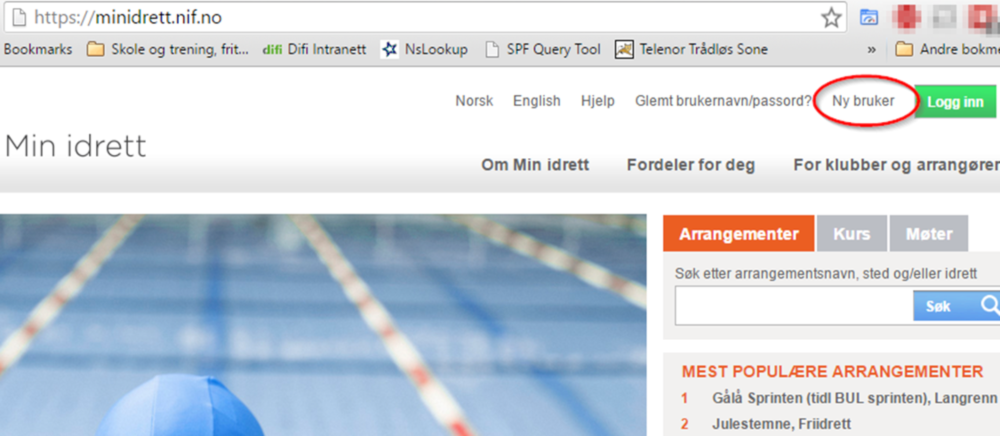Switch to the Møter tab

click(929, 234)
